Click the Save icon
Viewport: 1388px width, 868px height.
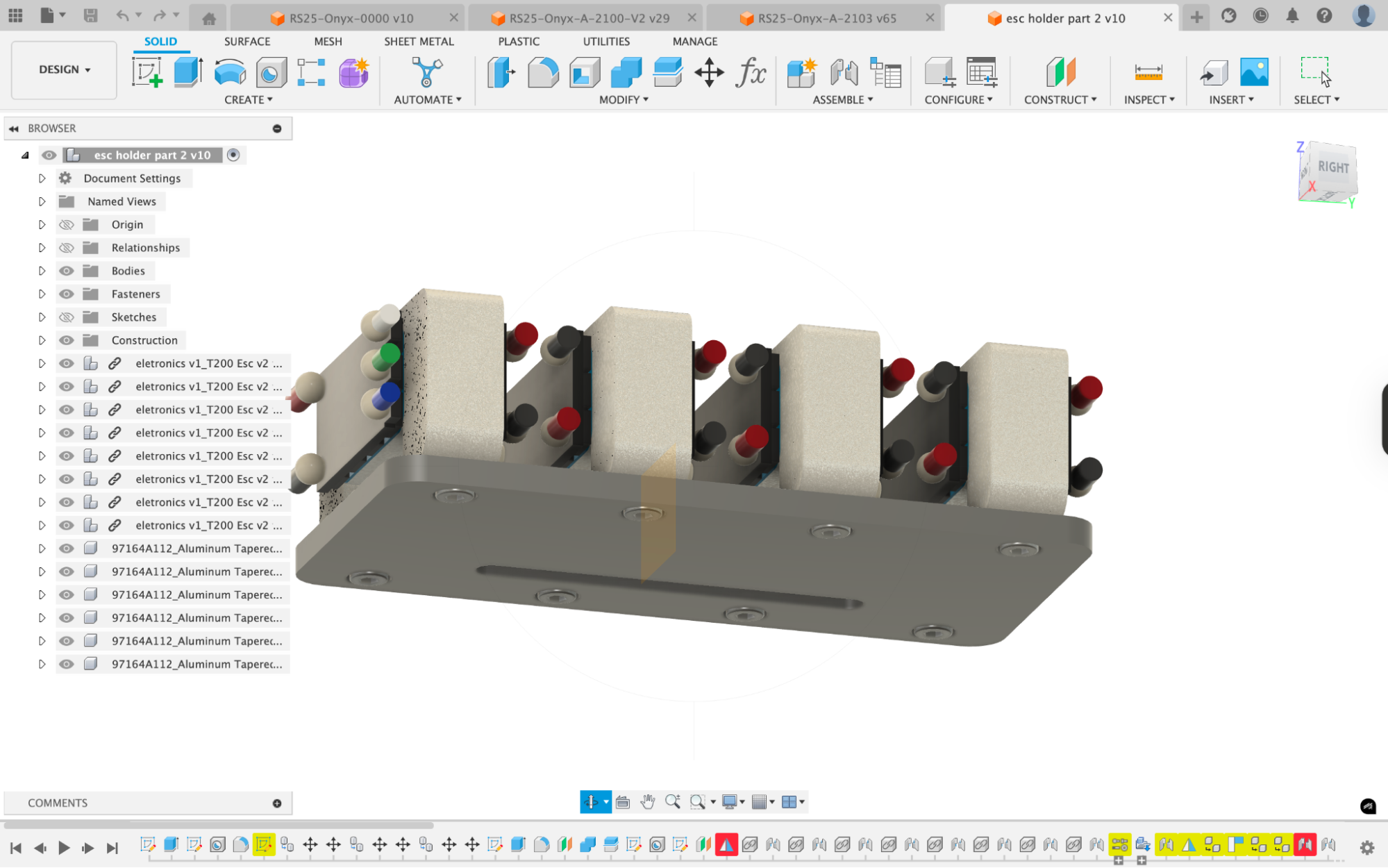(90, 16)
